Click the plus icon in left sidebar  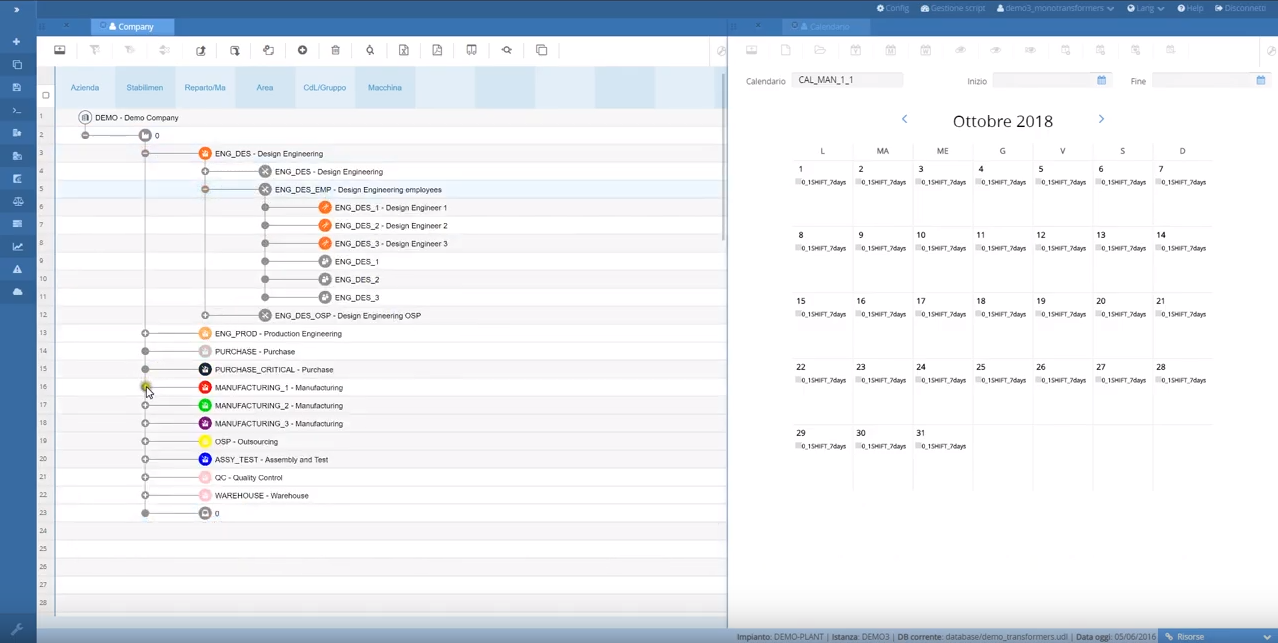[17, 42]
